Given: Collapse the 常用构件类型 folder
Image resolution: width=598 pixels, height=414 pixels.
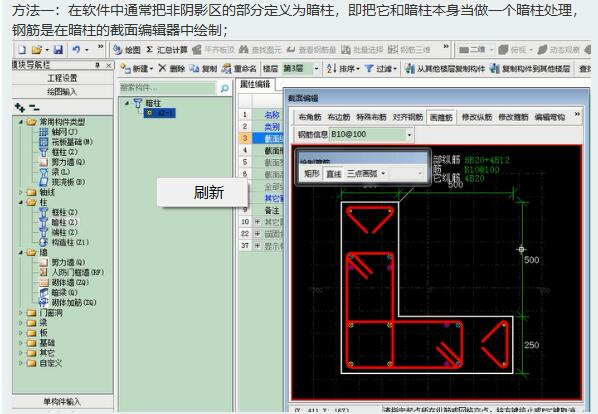Looking at the screenshot, I should pos(21,122).
